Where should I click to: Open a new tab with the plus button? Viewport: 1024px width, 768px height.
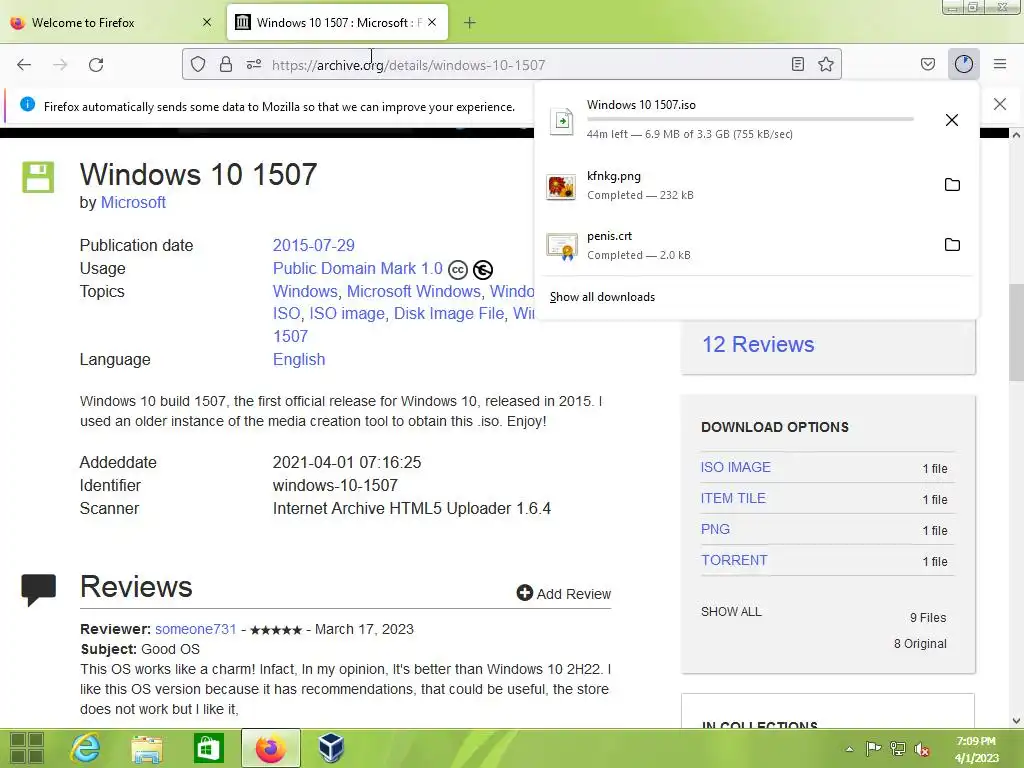tap(469, 23)
